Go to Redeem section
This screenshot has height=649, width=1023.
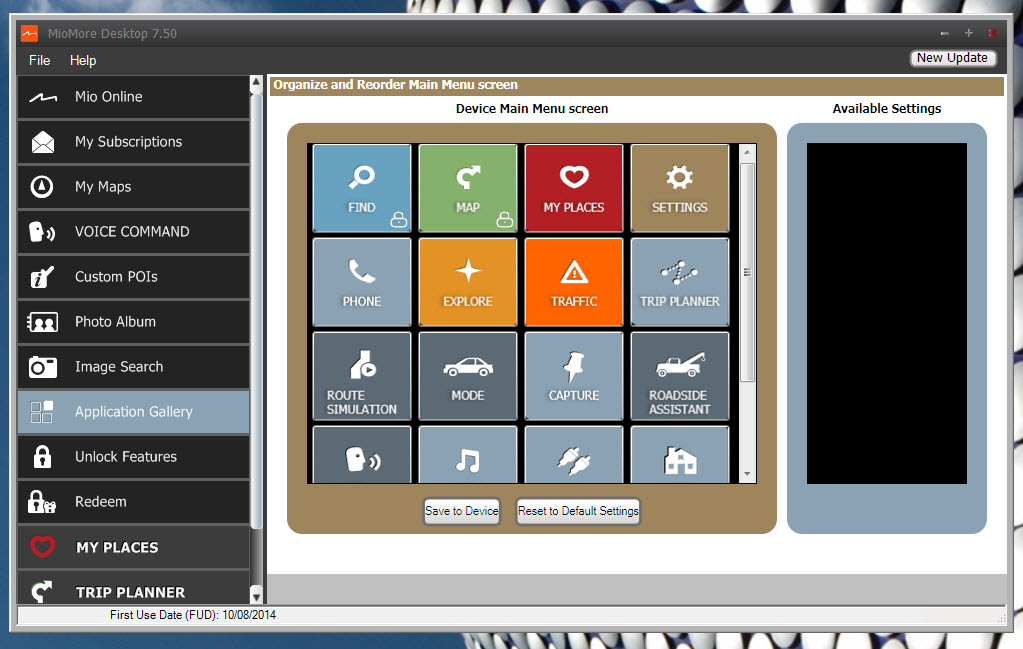pos(133,502)
